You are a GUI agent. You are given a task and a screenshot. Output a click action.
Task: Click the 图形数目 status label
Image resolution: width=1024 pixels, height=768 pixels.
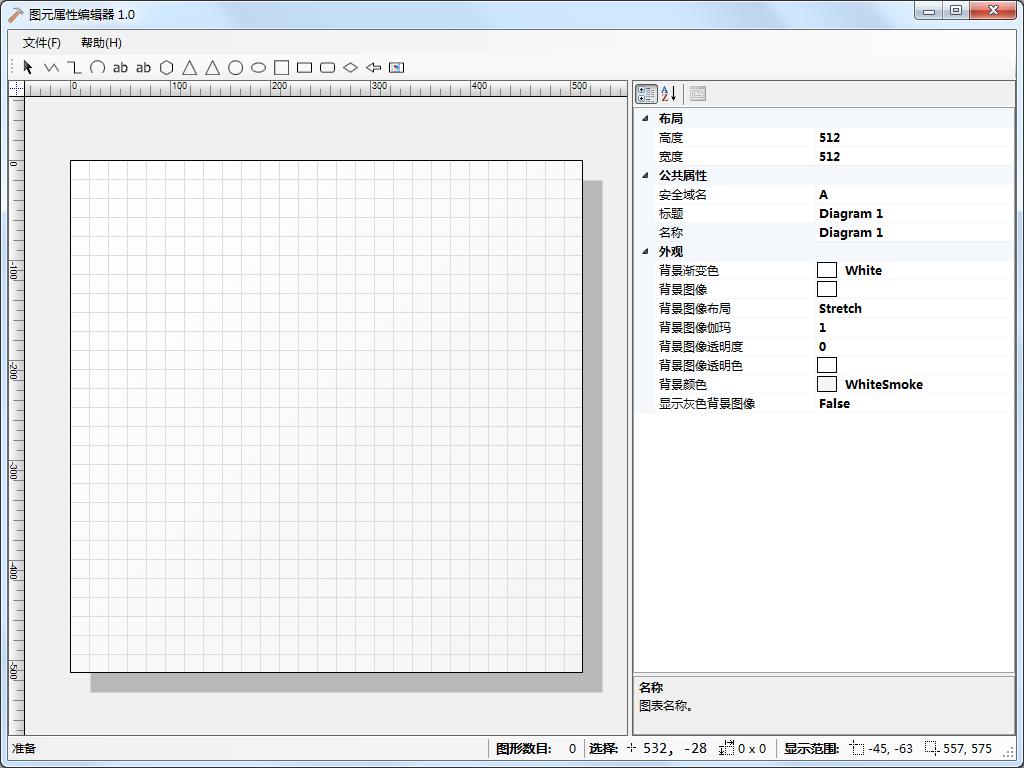click(524, 748)
